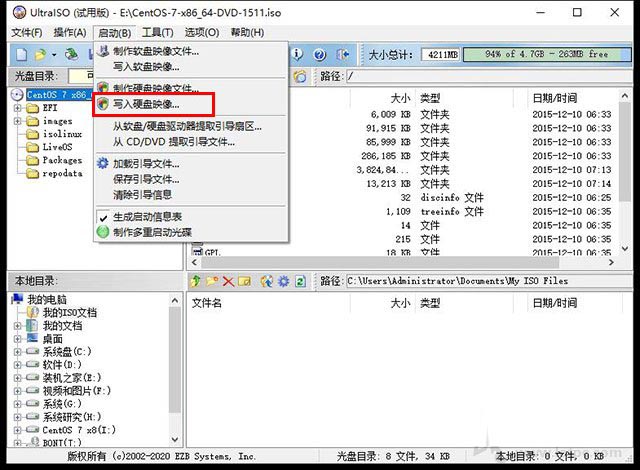The image size is (640, 470).
Task: Open the 操作(A) menu
Action: pos(70,33)
